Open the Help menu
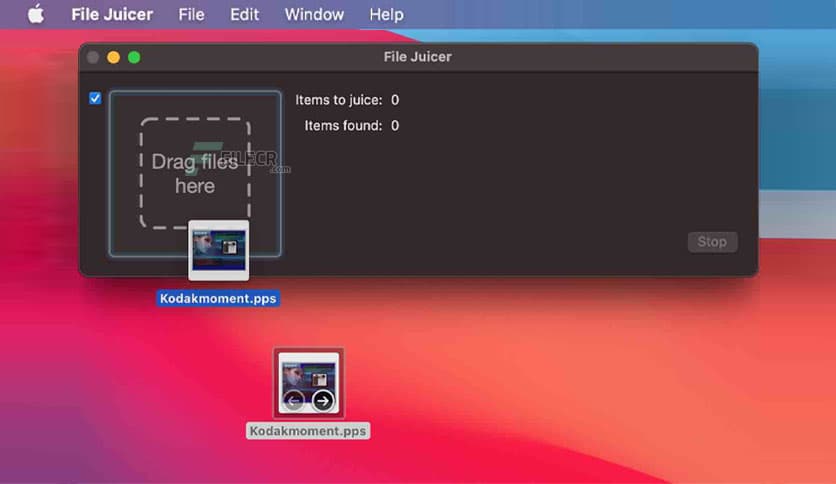The image size is (836, 484). (386, 14)
